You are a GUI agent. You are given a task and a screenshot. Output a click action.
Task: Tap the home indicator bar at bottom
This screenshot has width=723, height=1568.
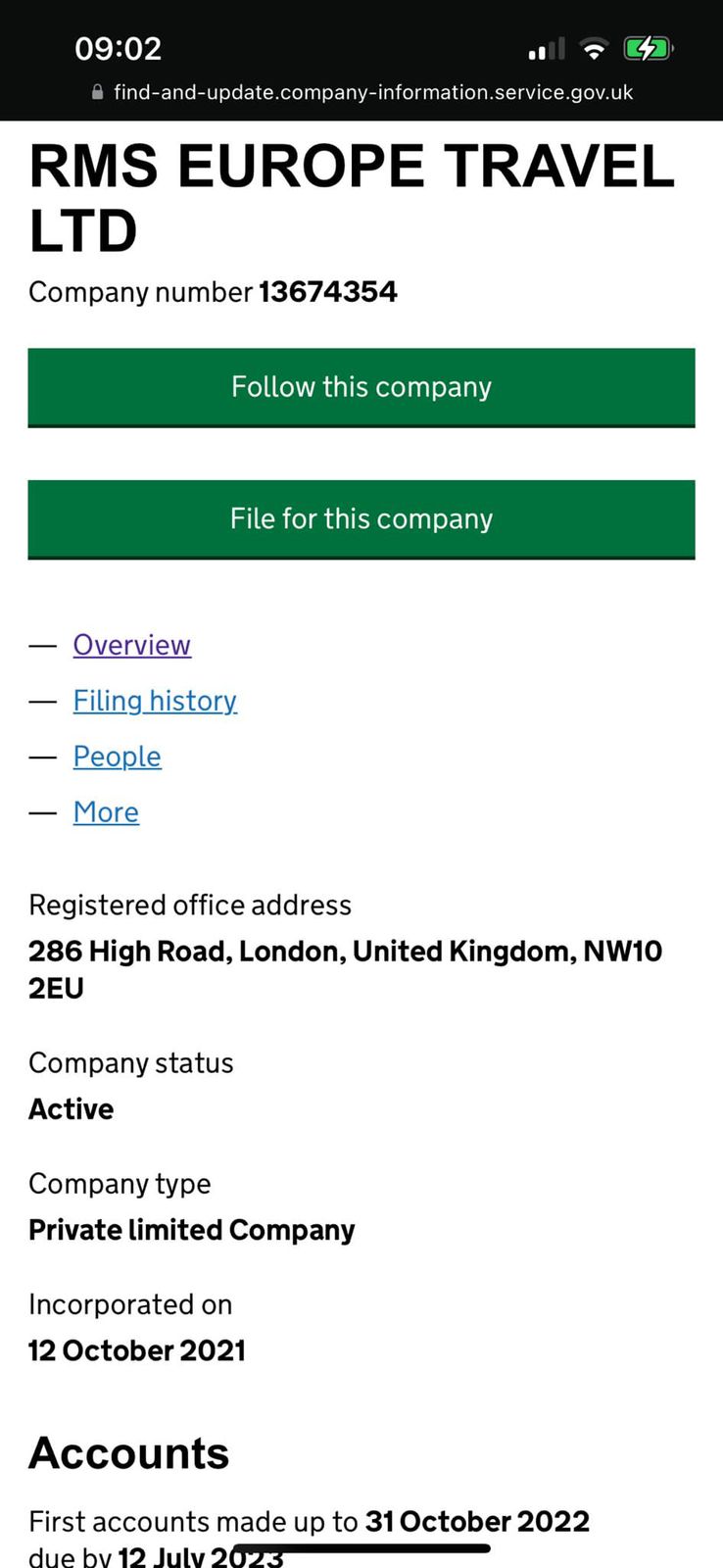pos(361,1548)
